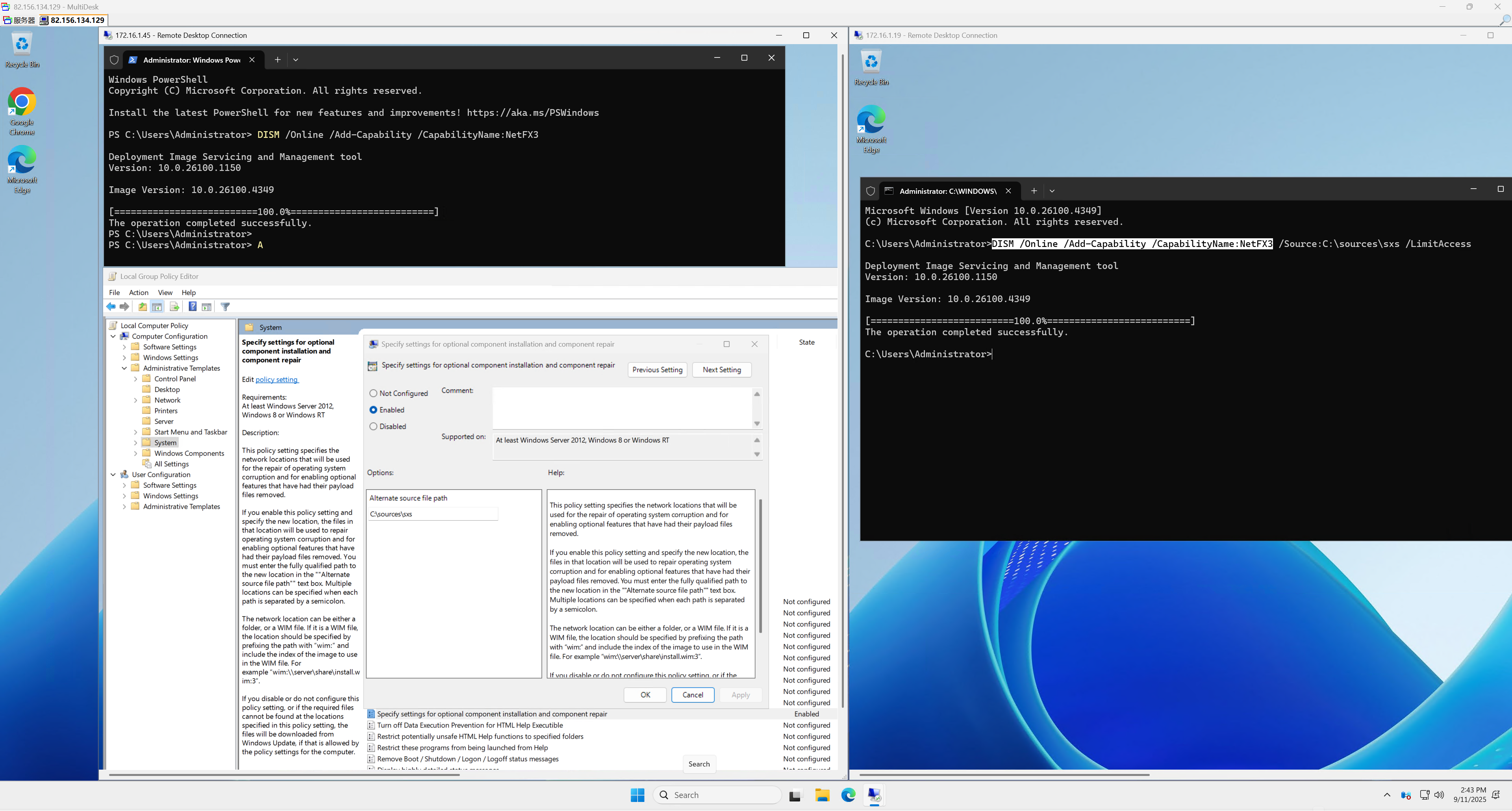Open Help menu in Group Policy Editor
This screenshot has height=811, width=1512.
(189, 292)
